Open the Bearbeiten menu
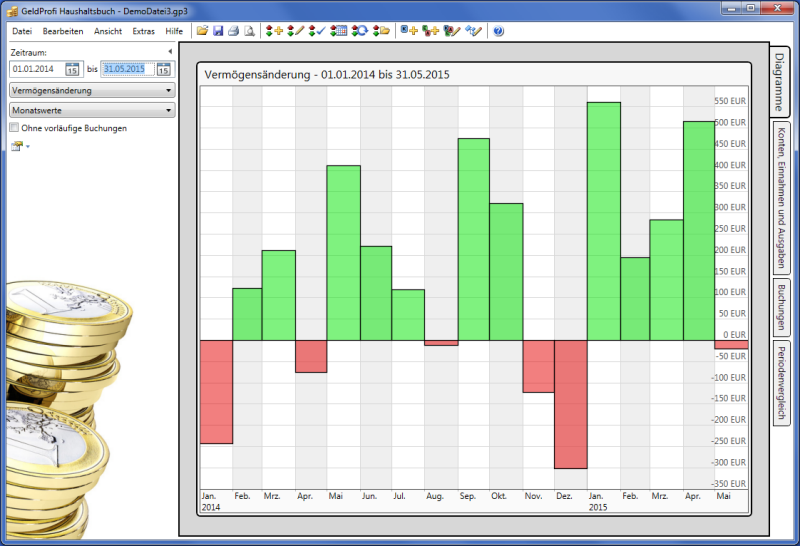The image size is (800, 546). point(63,31)
